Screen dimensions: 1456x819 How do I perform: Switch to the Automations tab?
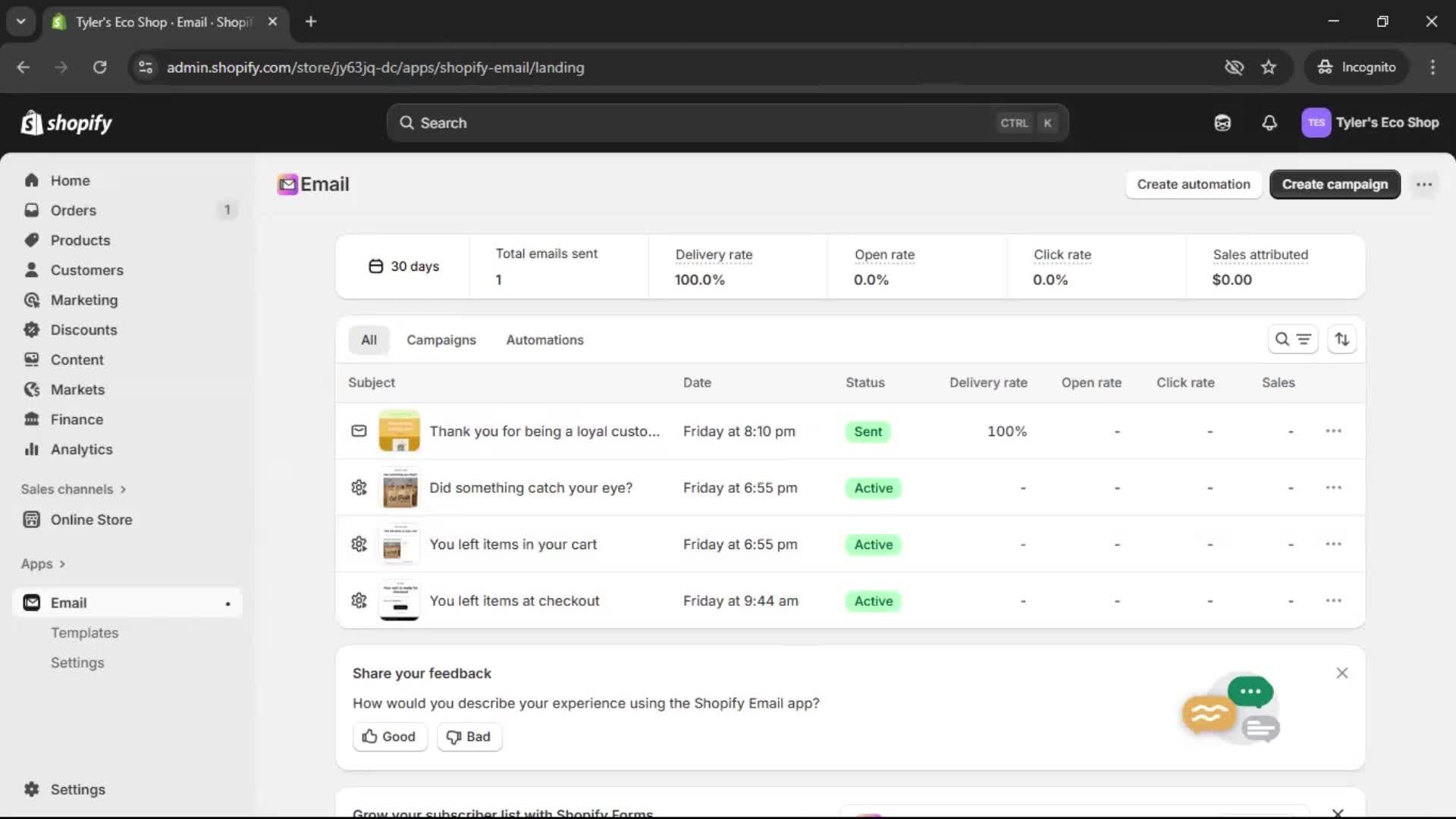[x=544, y=340]
